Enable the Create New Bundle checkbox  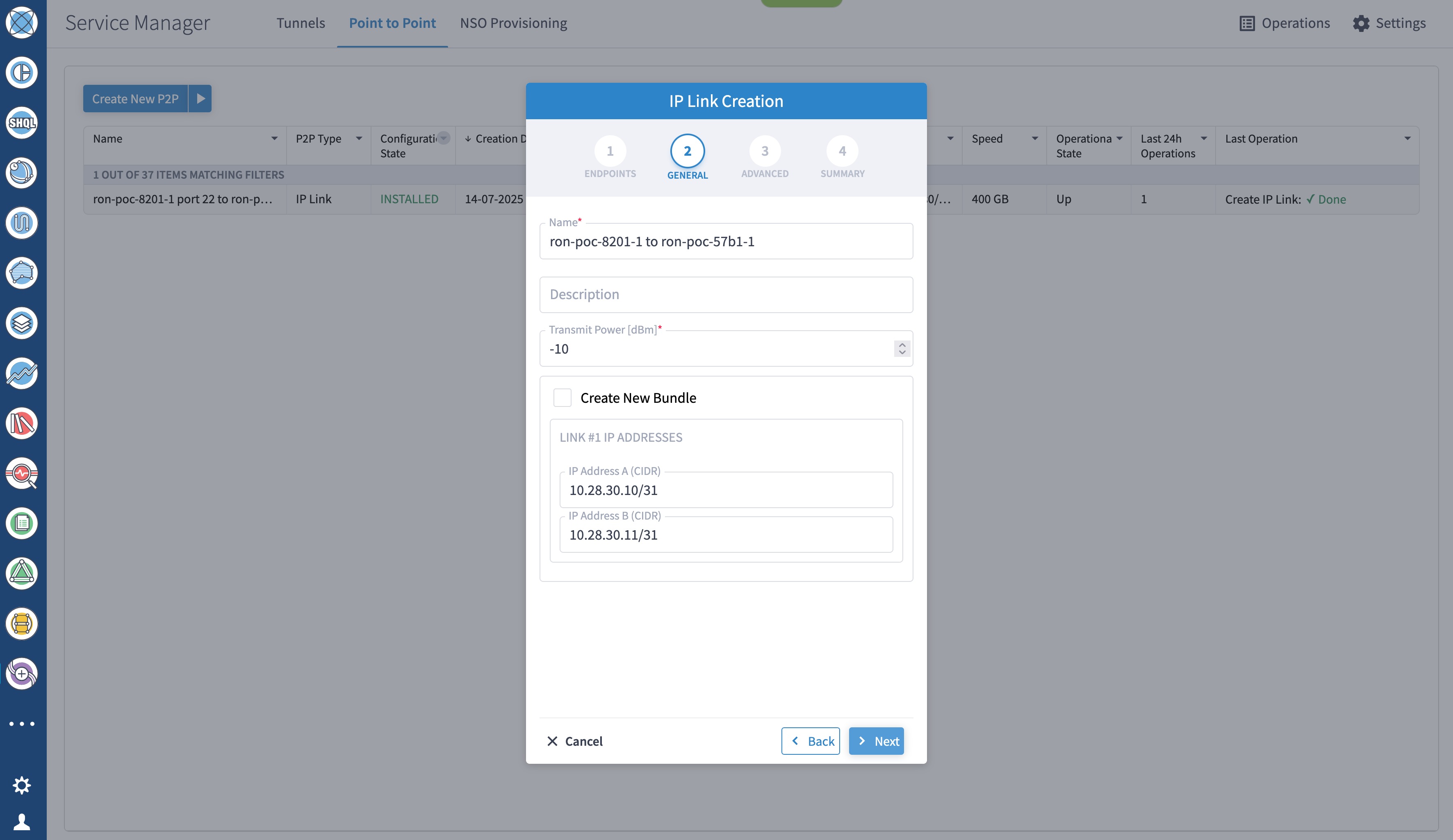(x=562, y=397)
